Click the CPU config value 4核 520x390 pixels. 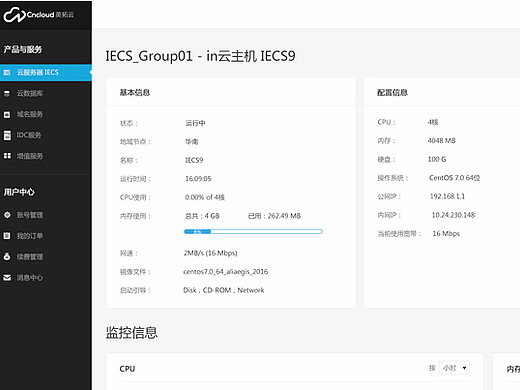tap(433, 122)
